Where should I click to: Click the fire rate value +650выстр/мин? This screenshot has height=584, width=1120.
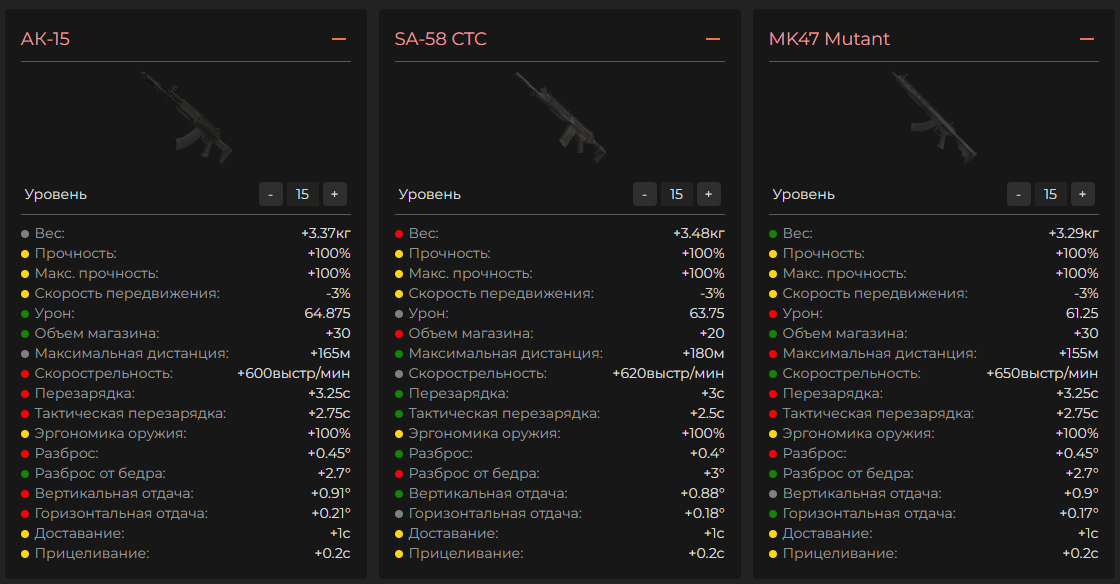tap(1042, 373)
